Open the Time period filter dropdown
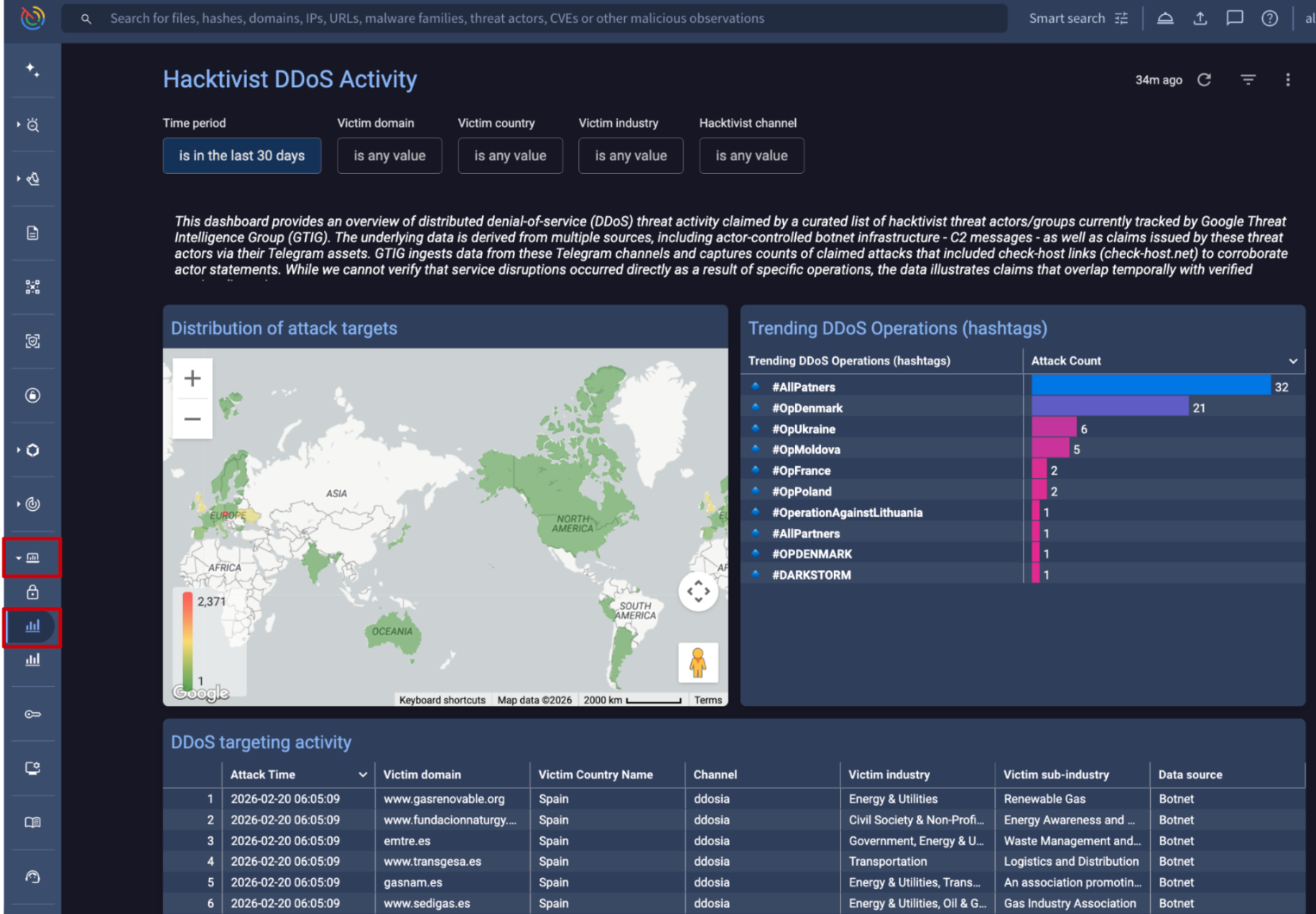 242,156
